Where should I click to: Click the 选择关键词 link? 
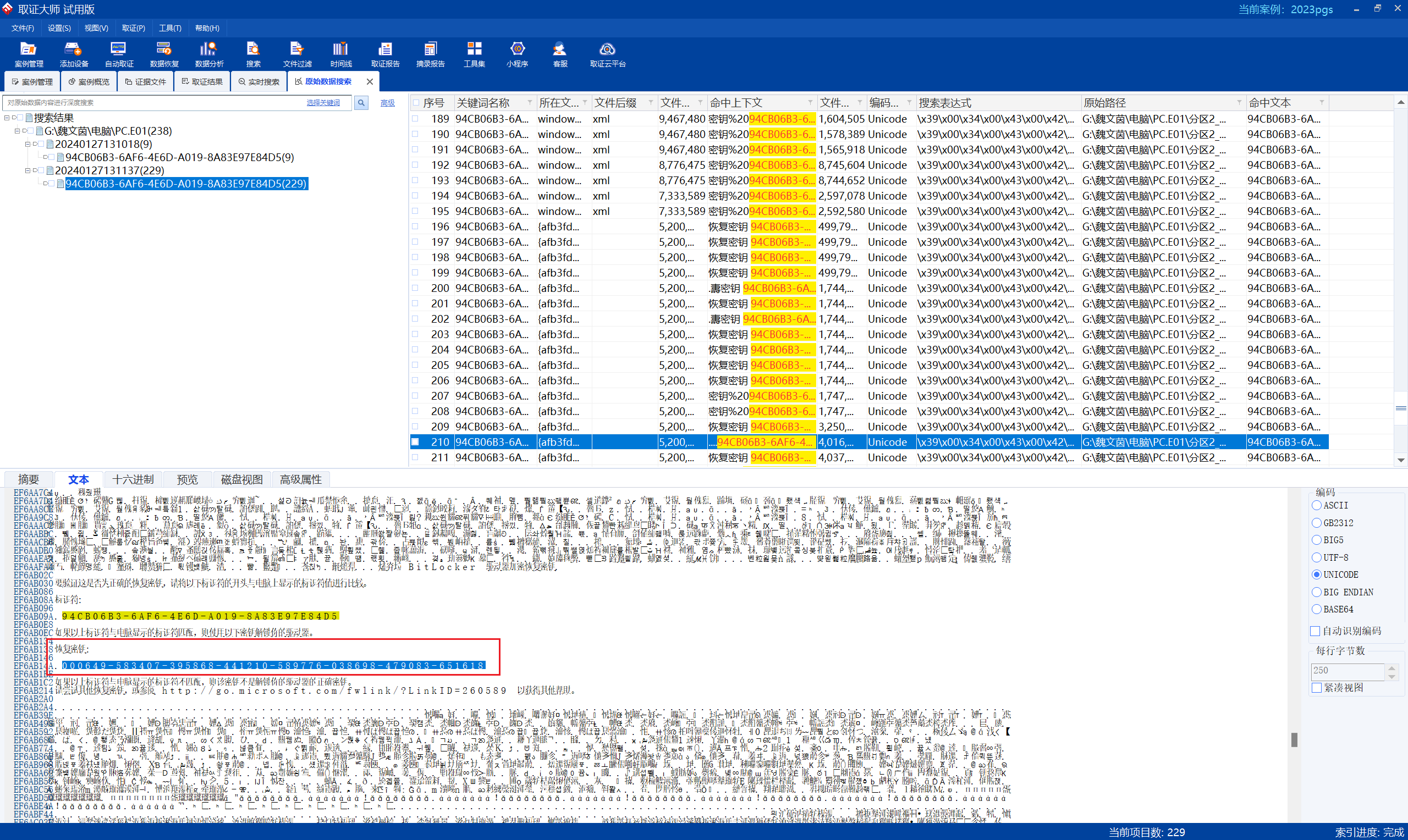323,102
